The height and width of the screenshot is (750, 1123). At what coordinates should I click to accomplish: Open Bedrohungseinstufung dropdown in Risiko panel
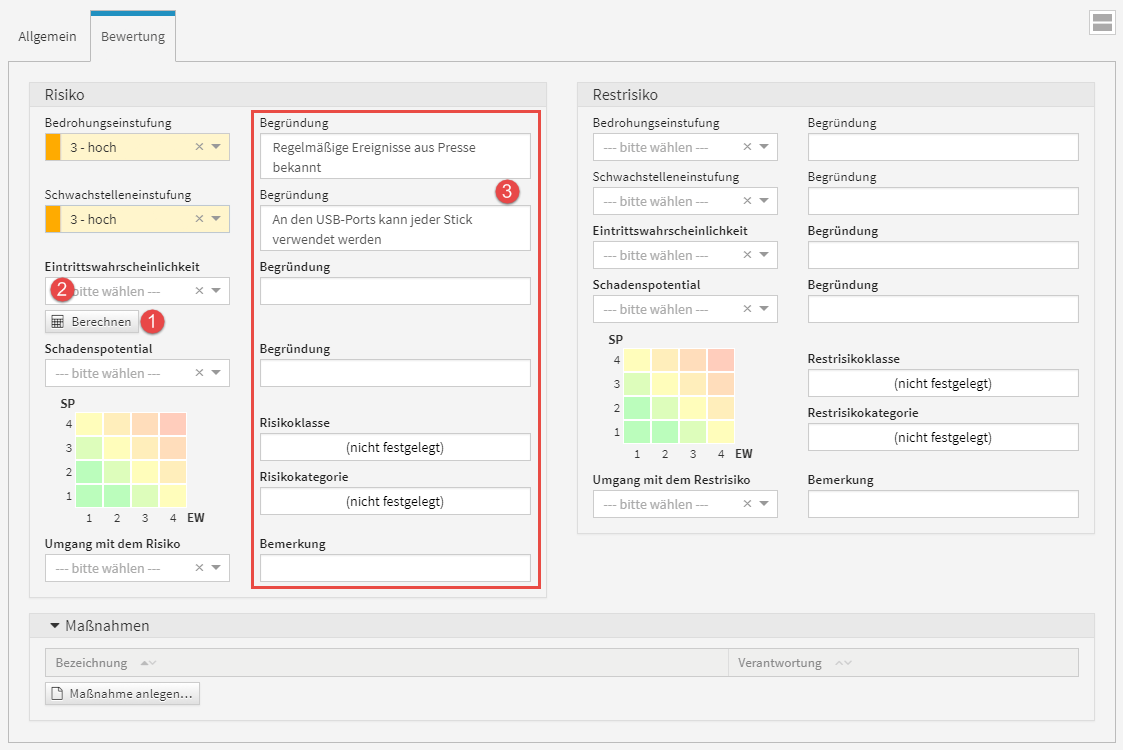(x=216, y=147)
